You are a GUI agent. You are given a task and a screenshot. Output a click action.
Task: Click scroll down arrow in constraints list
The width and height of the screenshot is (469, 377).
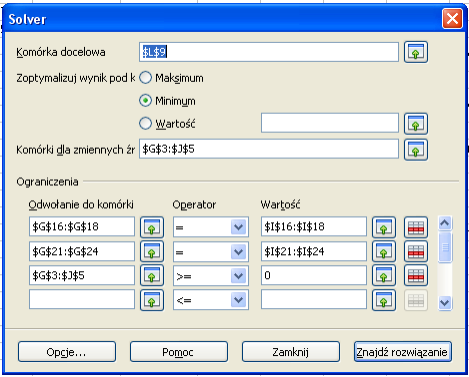(x=445, y=303)
